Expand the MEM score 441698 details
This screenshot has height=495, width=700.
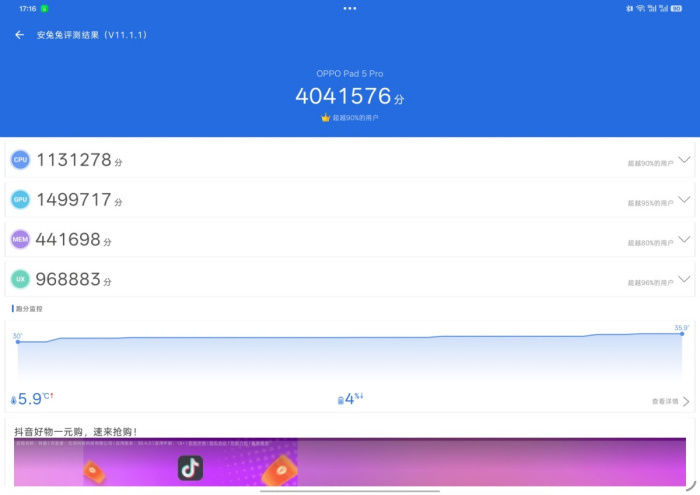click(x=684, y=239)
